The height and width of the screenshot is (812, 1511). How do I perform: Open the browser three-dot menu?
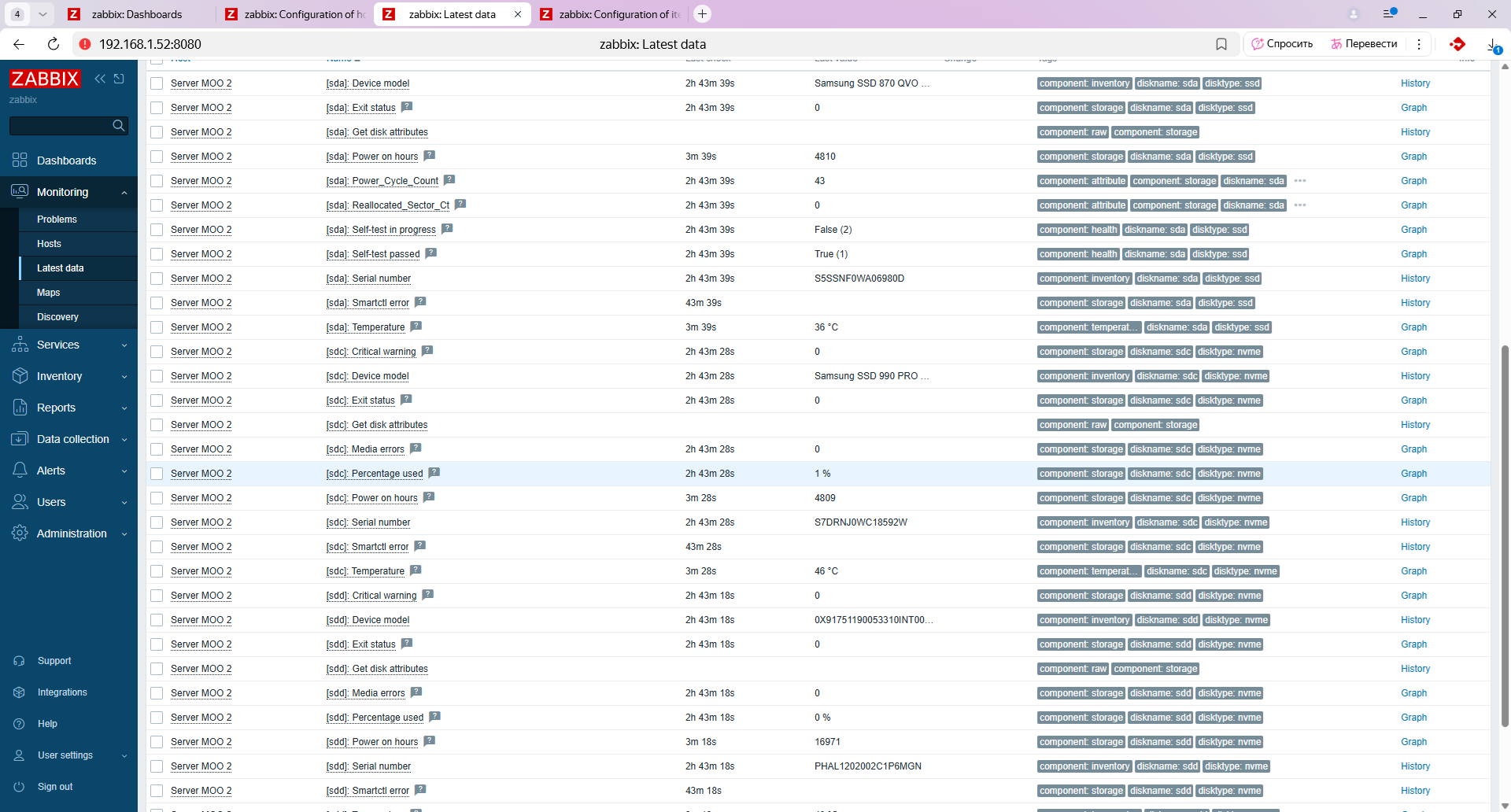coord(1419,44)
